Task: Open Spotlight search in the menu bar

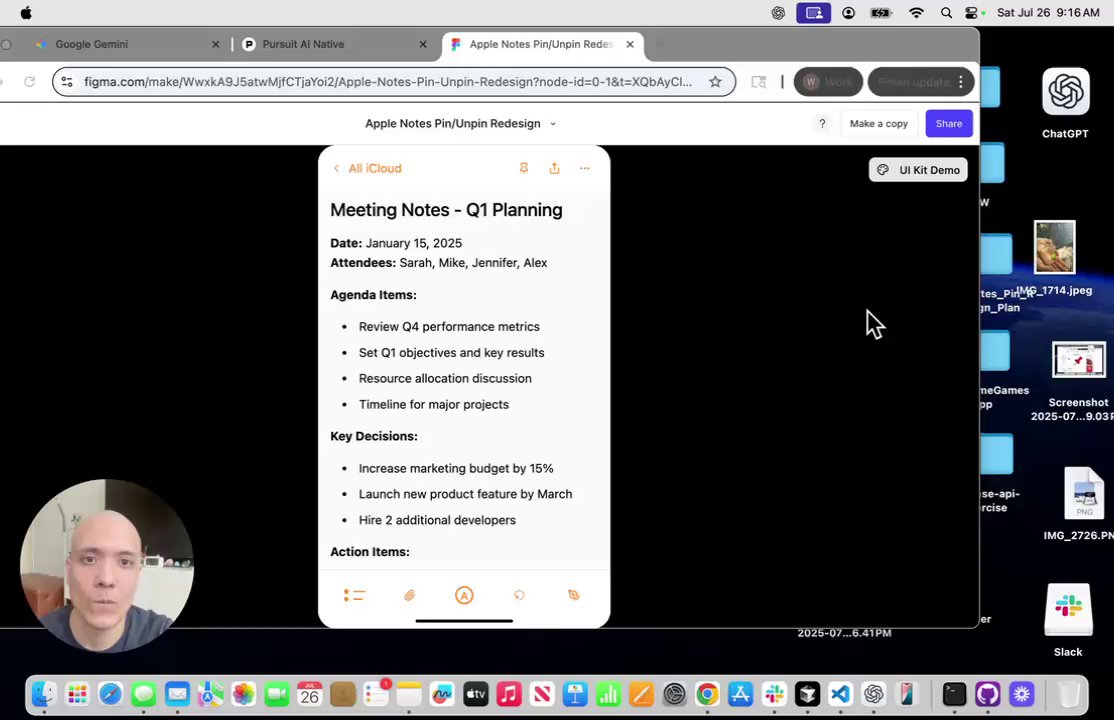Action: tap(946, 13)
